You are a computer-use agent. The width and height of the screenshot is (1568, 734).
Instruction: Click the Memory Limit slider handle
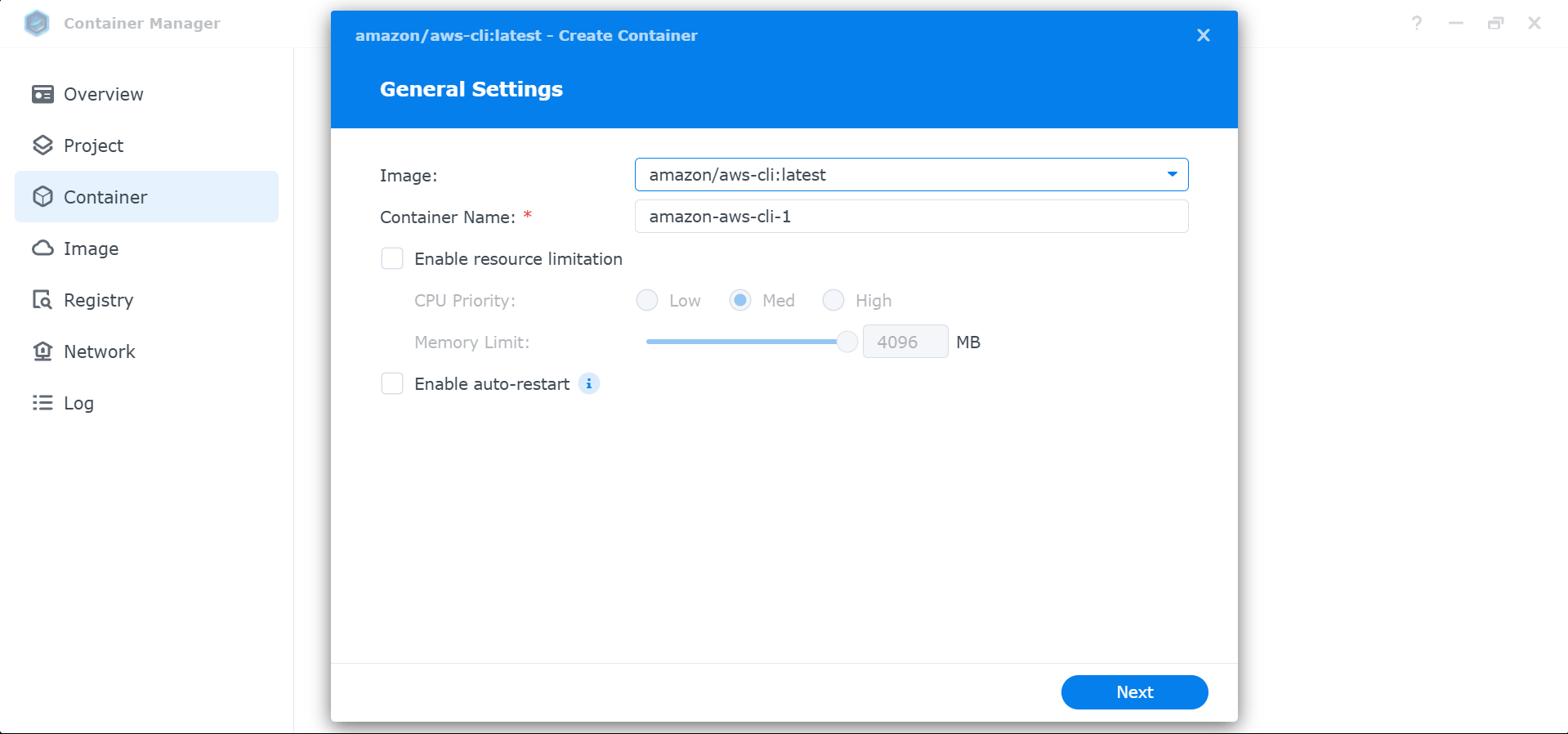coord(847,342)
